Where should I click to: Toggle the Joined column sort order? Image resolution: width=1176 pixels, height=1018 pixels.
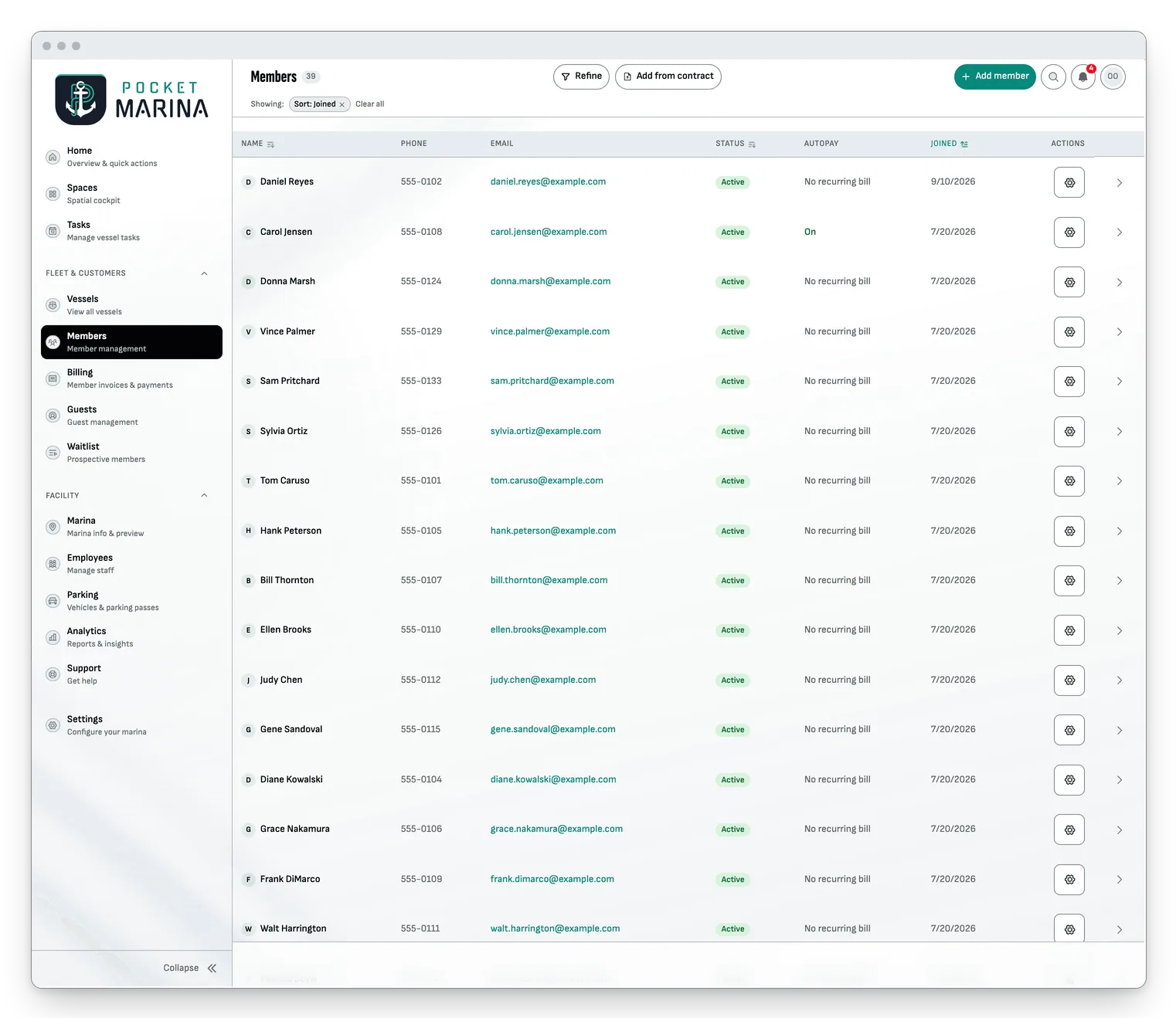964,144
